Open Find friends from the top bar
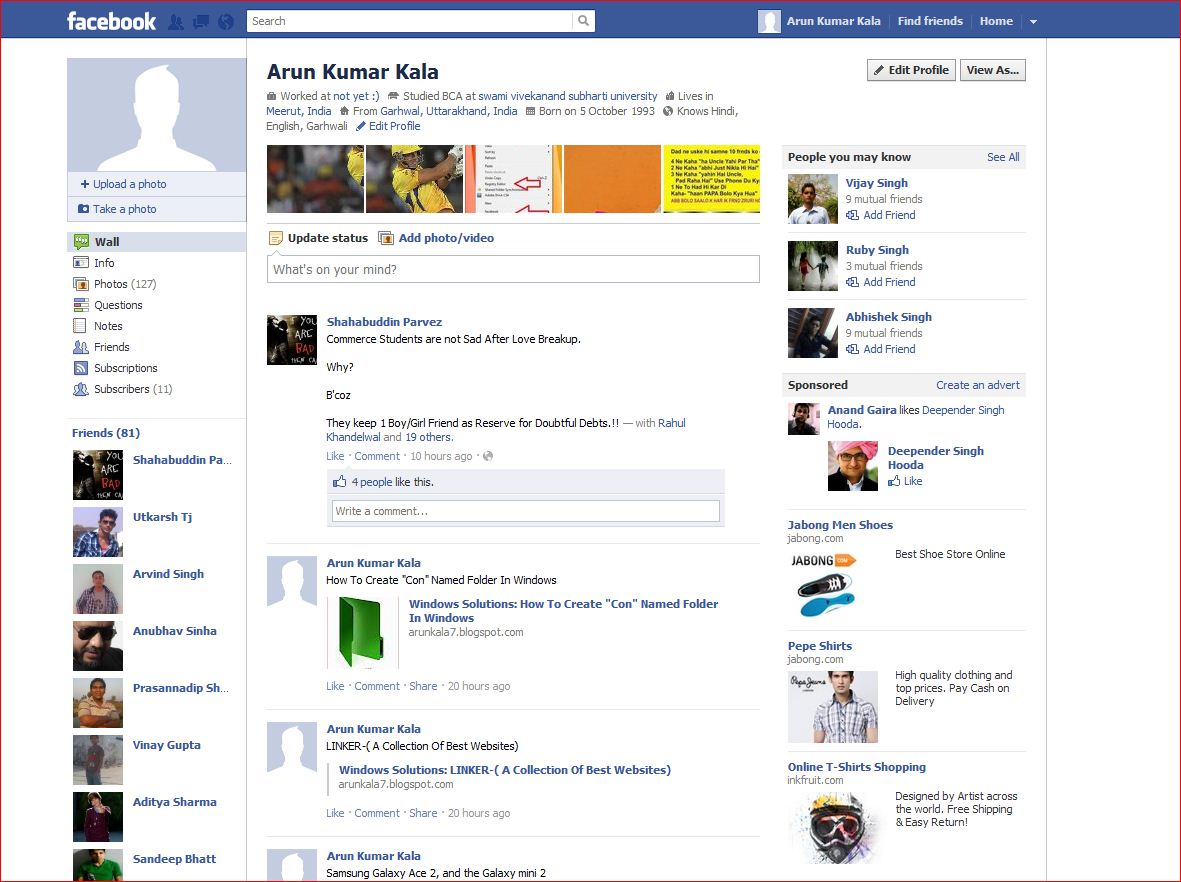1181x882 pixels. [x=931, y=19]
